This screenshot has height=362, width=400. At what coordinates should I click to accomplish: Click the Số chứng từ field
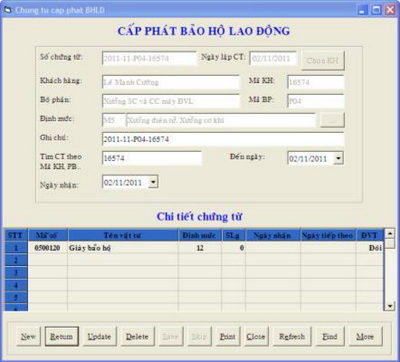pyautogui.click(x=149, y=58)
